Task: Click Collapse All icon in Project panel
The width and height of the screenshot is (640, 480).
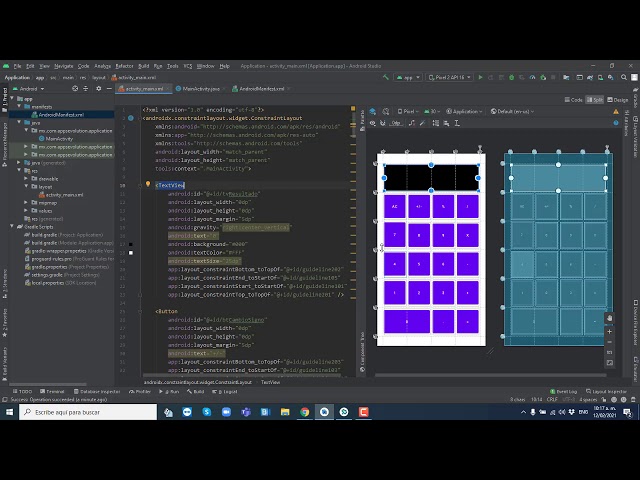Action: click(x=85, y=89)
